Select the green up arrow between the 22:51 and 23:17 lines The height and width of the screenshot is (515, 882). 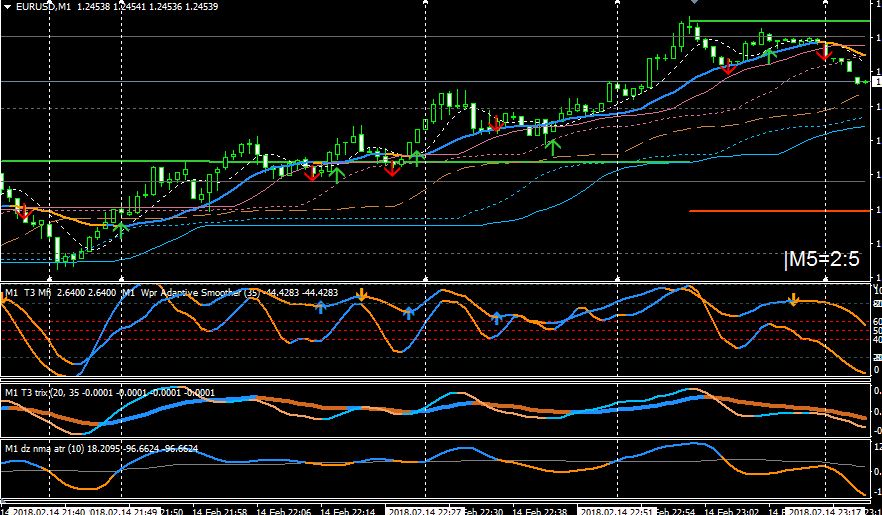pos(770,56)
